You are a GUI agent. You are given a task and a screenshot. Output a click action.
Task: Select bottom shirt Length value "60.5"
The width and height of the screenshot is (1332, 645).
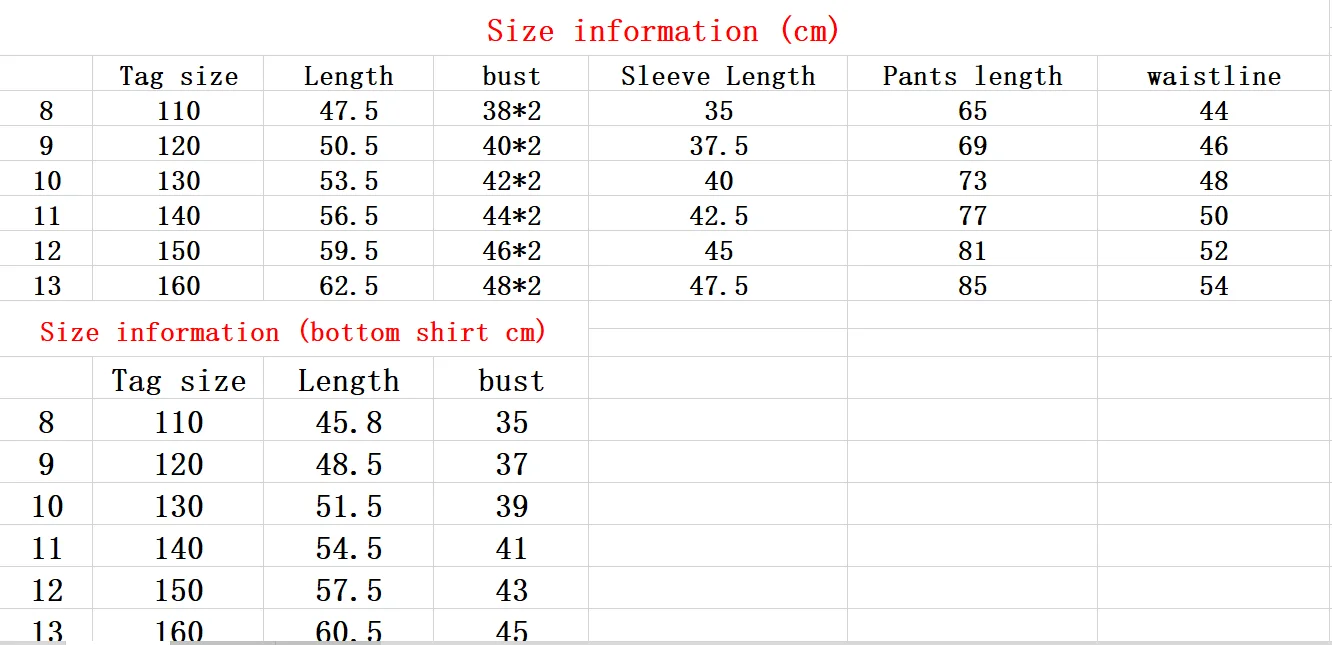(x=349, y=631)
